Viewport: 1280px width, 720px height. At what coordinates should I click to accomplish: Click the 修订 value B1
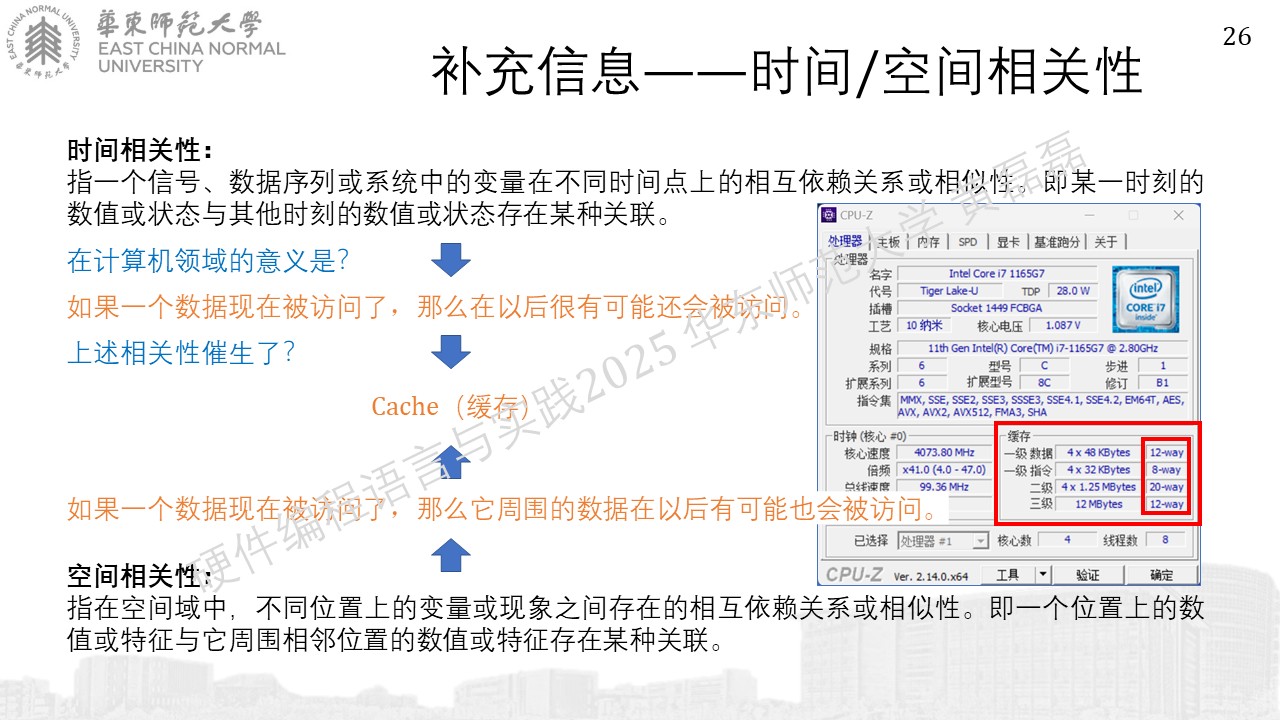pyautogui.click(x=1162, y=382)
